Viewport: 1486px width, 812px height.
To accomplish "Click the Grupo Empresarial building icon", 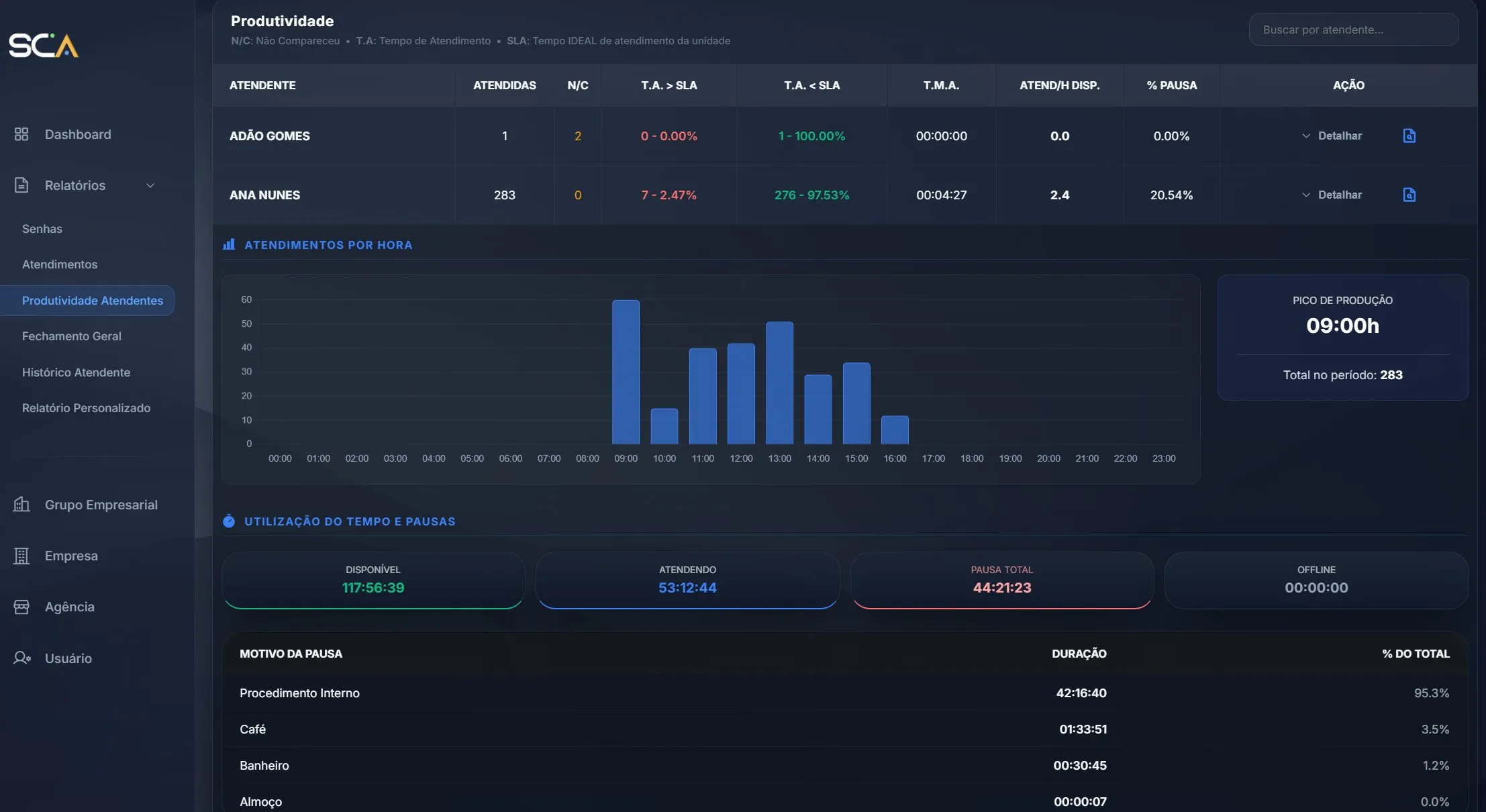I will [21, 504].
